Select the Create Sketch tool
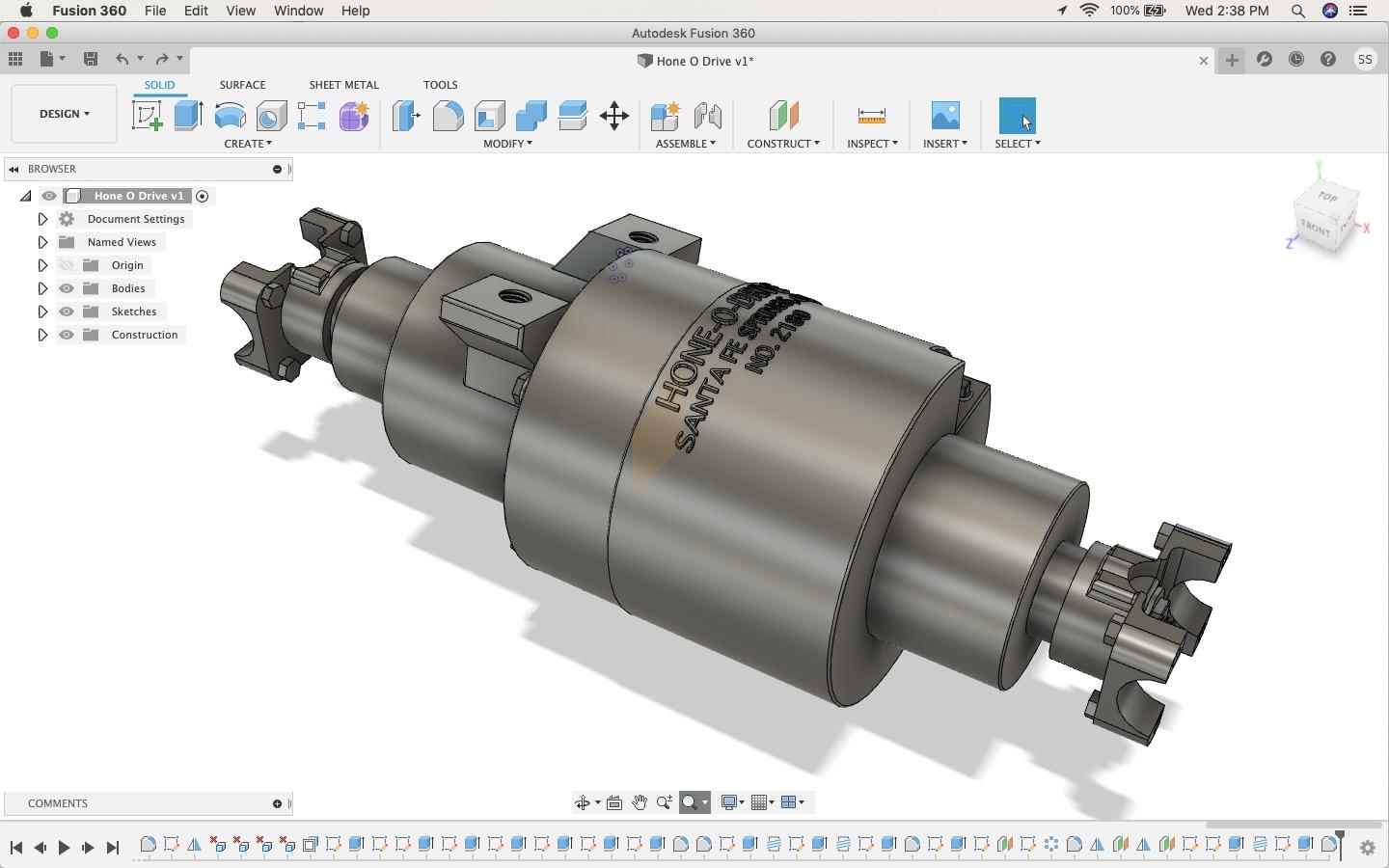Image resolution: width=1389 pixels, height=868 pixels. pos(147,116)
